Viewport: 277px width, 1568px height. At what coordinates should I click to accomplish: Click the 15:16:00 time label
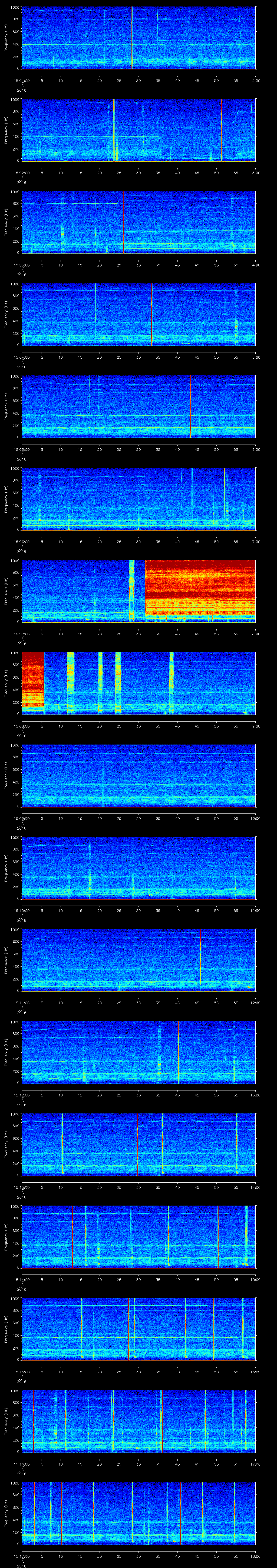21,1463
